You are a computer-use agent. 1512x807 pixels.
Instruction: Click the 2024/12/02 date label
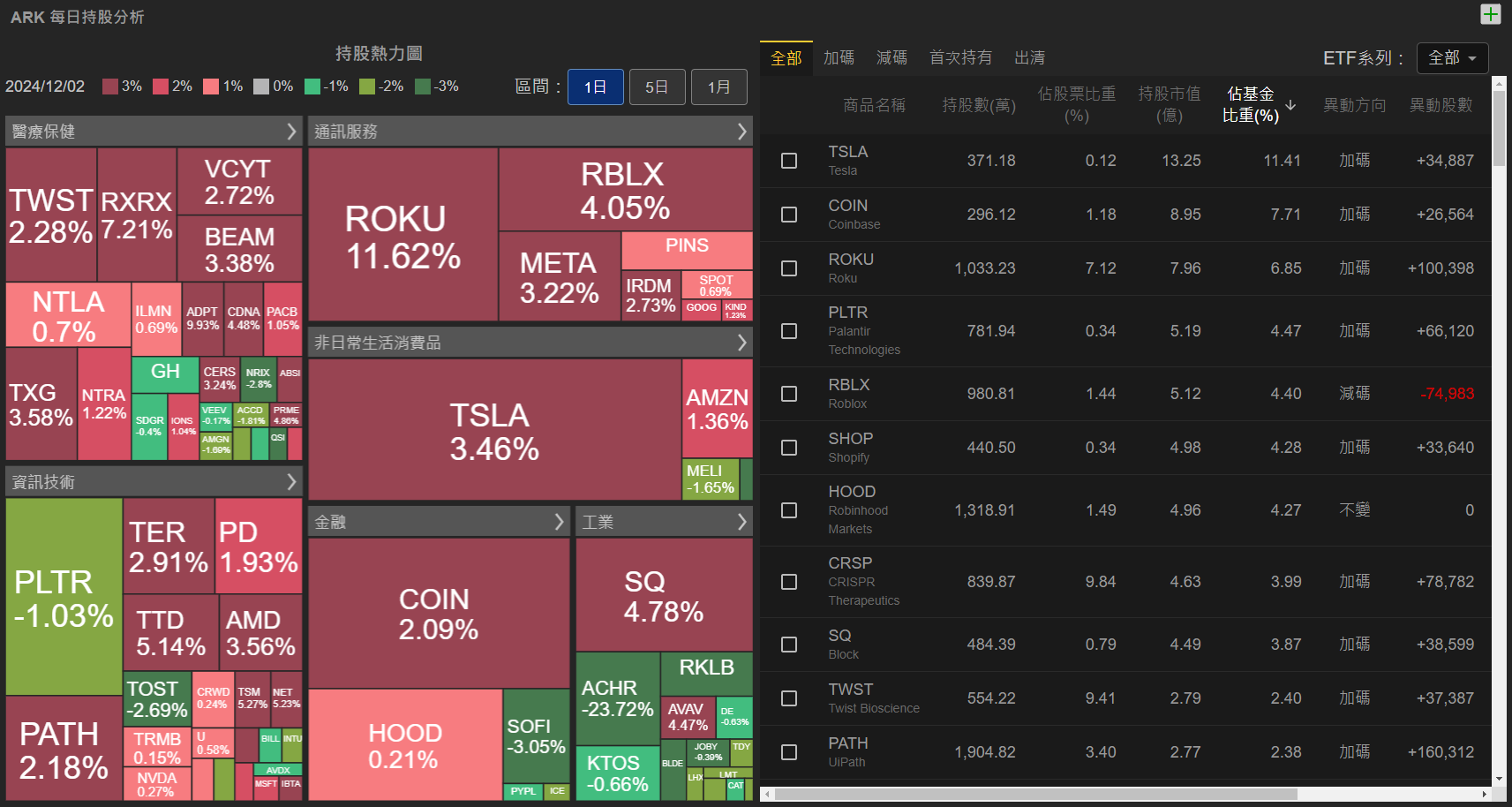pyautogui.click(x=45, y=87)
